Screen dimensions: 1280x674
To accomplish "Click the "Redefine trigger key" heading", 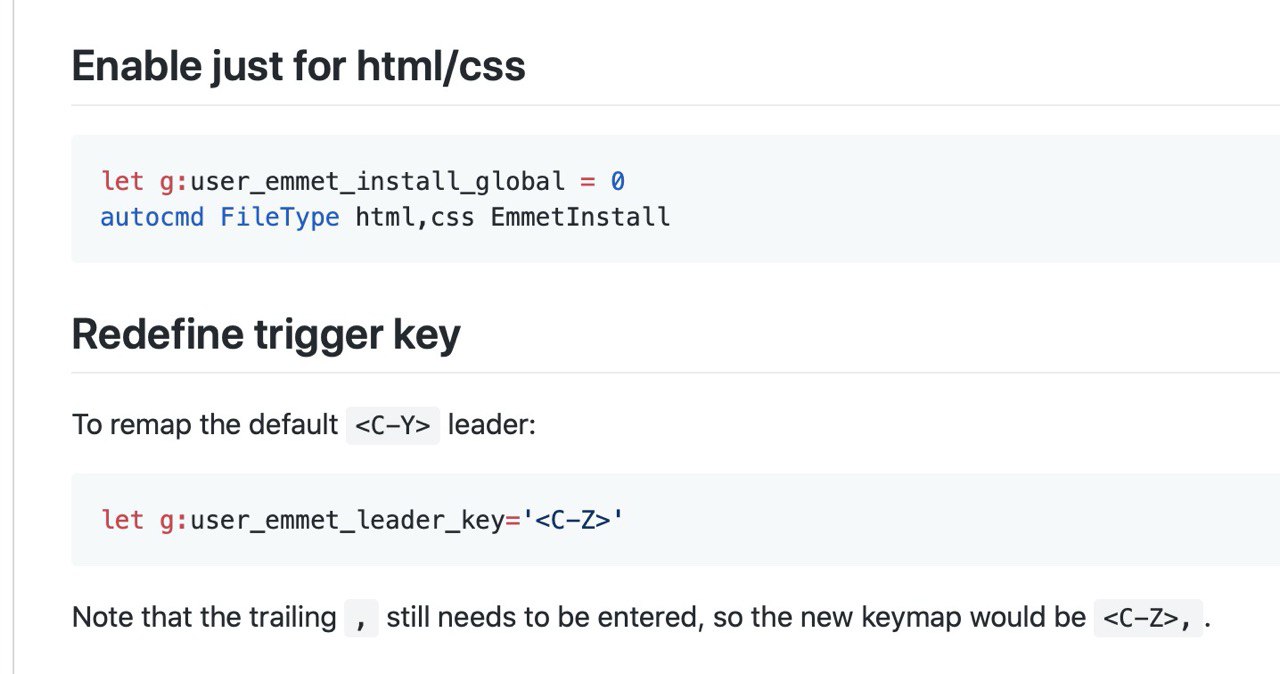I will [x=266, y=335].
